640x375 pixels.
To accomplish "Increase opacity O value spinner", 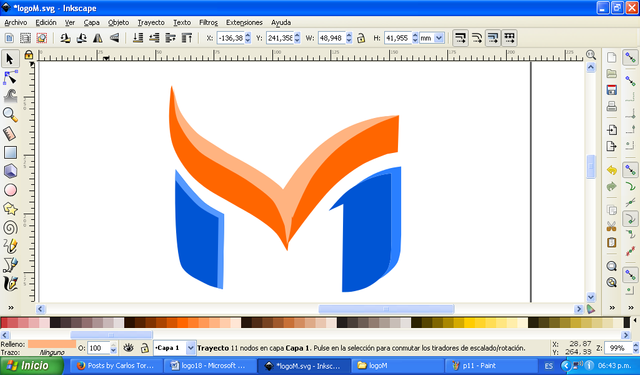I will 113,345.
